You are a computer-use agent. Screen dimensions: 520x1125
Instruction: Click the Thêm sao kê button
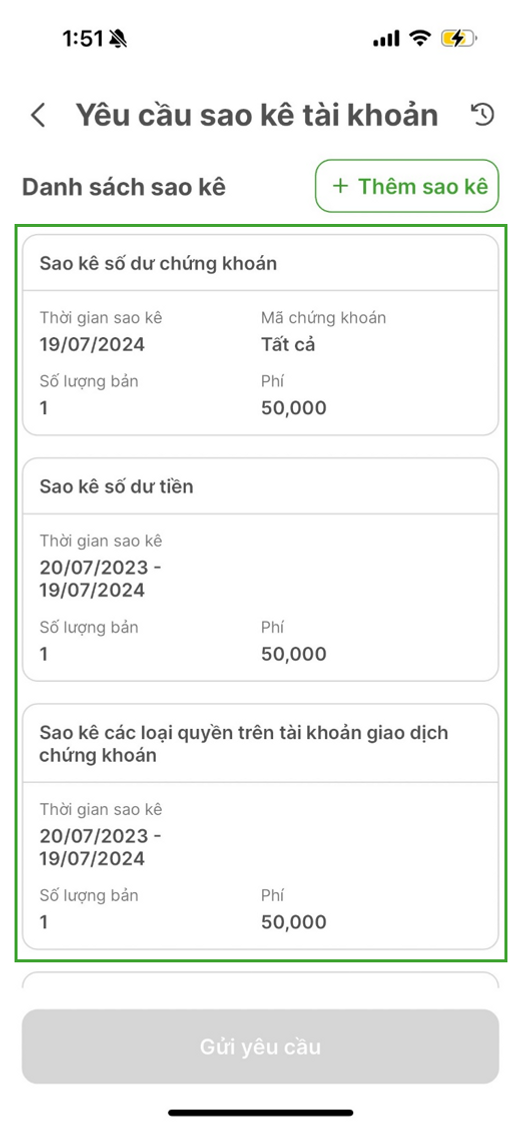click(407, 186)
